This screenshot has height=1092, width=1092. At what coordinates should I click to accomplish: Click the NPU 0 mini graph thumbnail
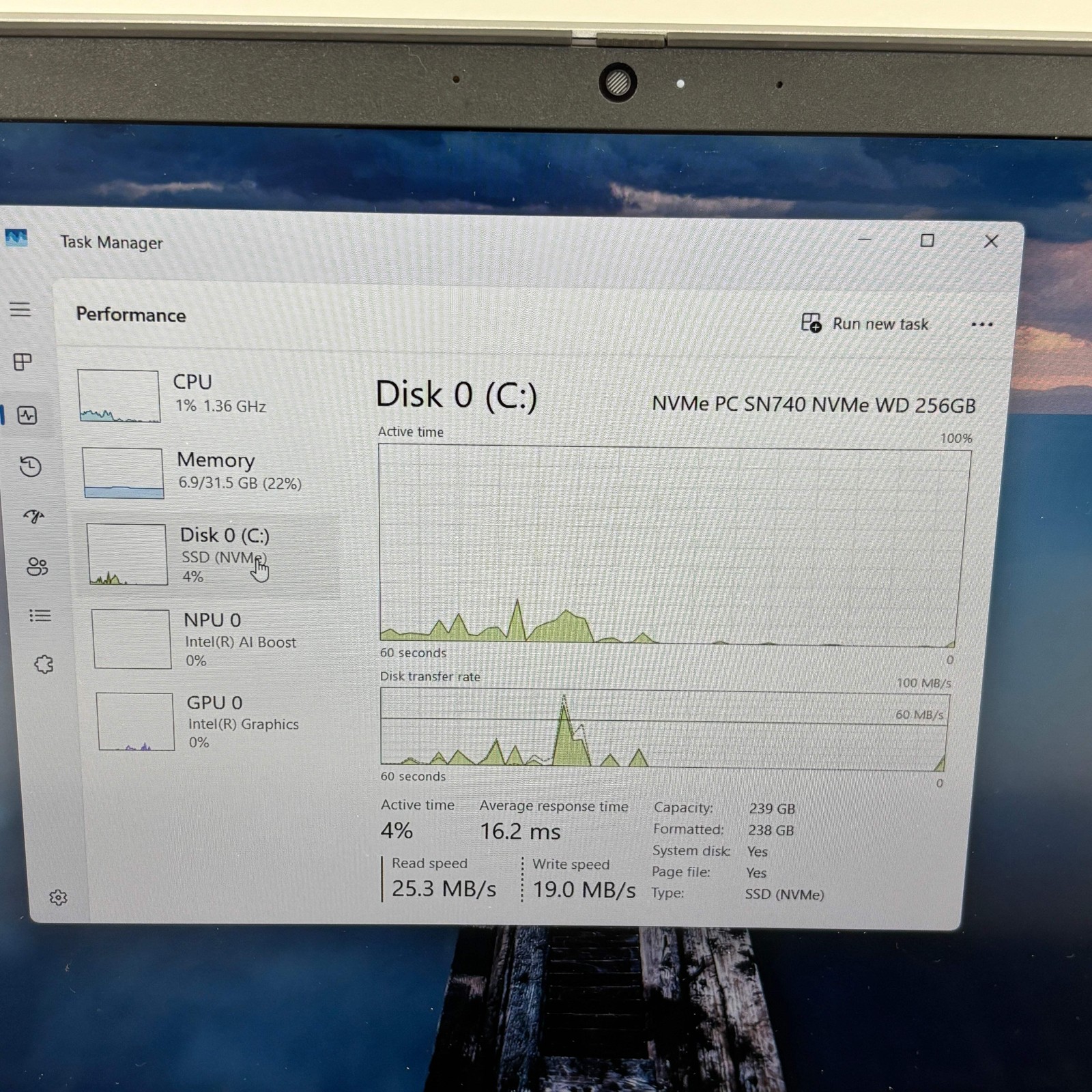(x=131, y=639)
